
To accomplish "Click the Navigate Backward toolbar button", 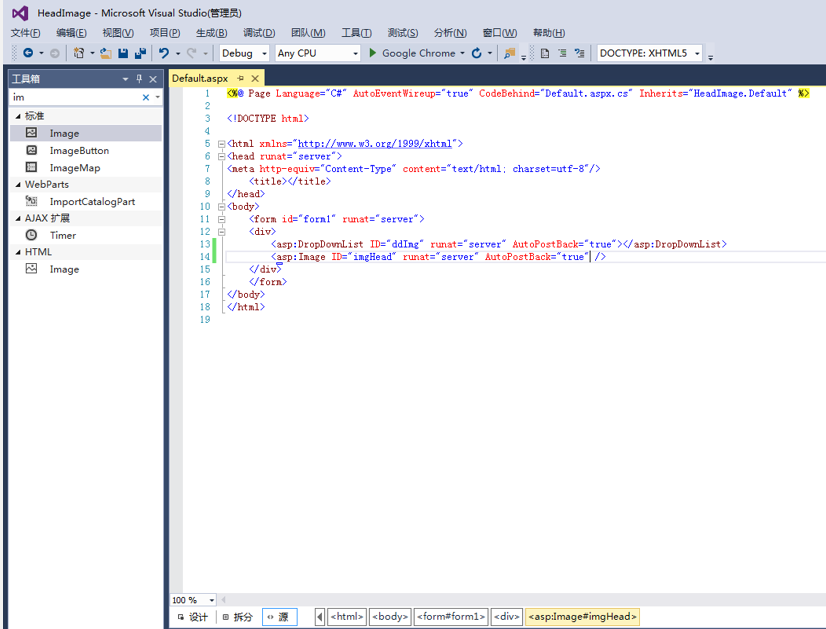I will pos(28,53).
